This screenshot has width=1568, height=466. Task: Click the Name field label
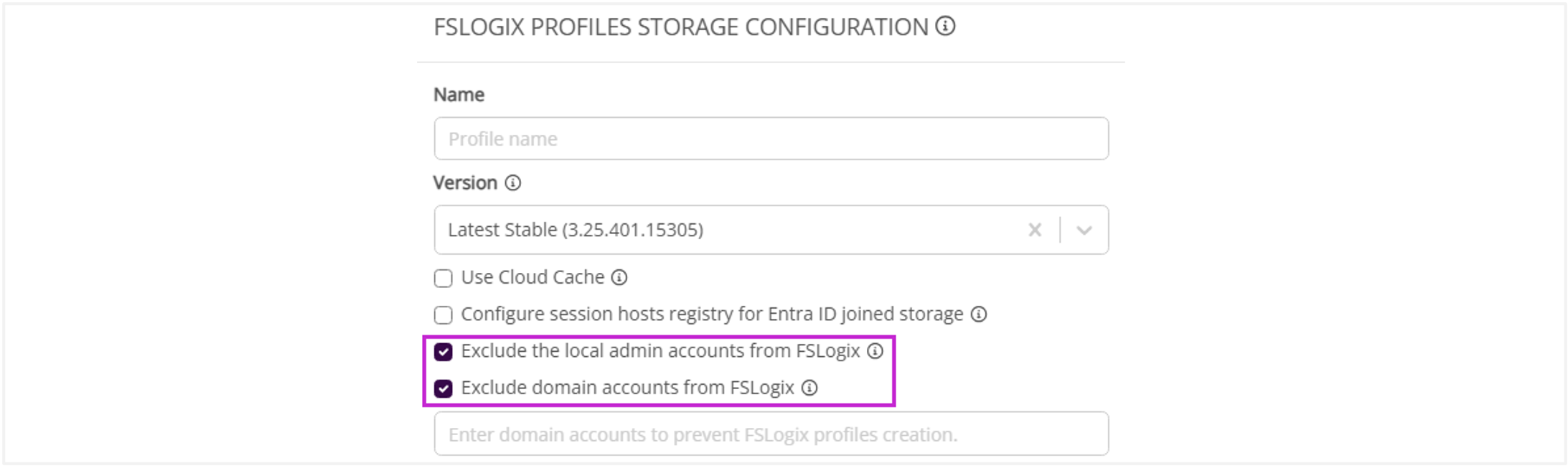point(459,95)
